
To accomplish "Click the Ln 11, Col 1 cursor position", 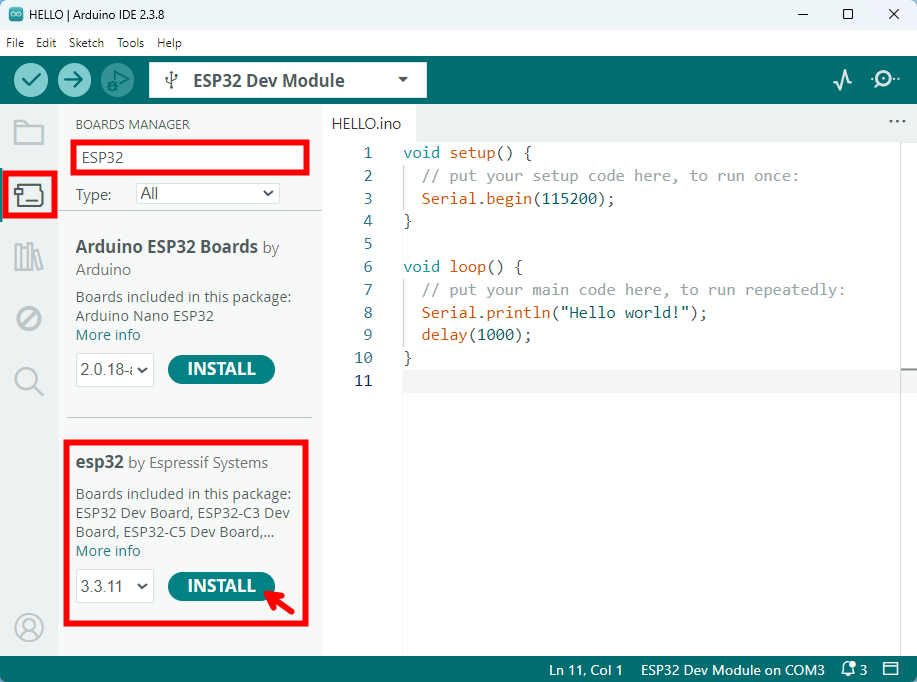I will coord(585,670).
